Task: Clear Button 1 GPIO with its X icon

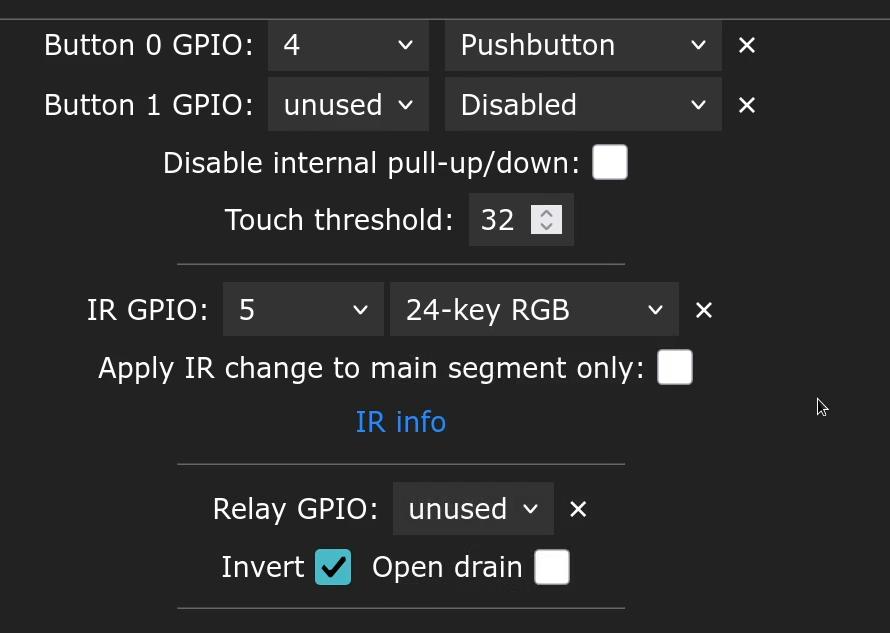Action: tap(746, 105)
